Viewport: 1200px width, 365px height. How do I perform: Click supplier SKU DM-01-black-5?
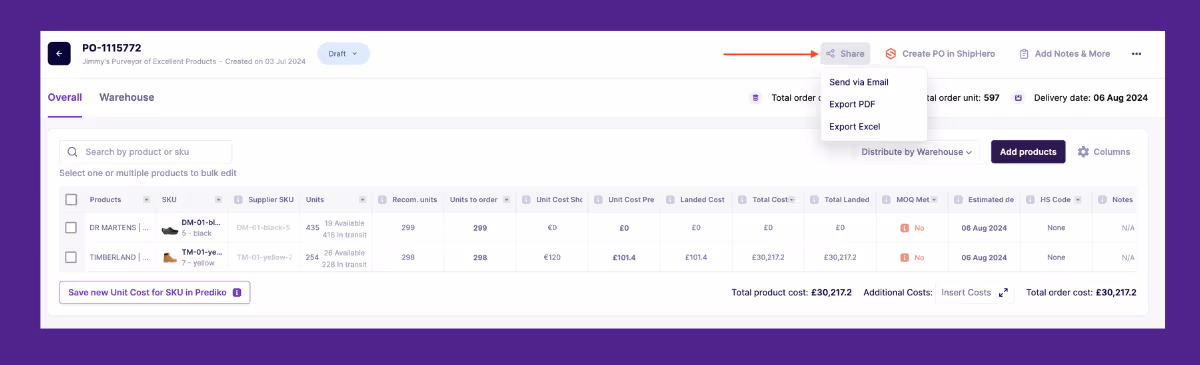(x=264, y=228)
